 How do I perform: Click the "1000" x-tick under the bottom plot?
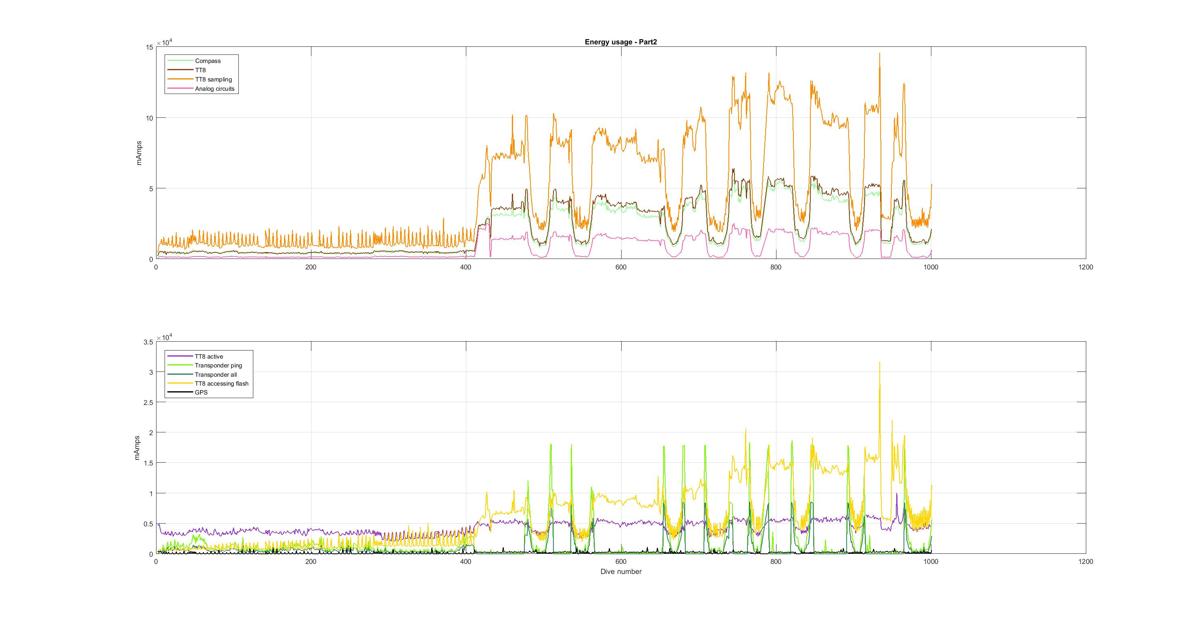[931, 562]
